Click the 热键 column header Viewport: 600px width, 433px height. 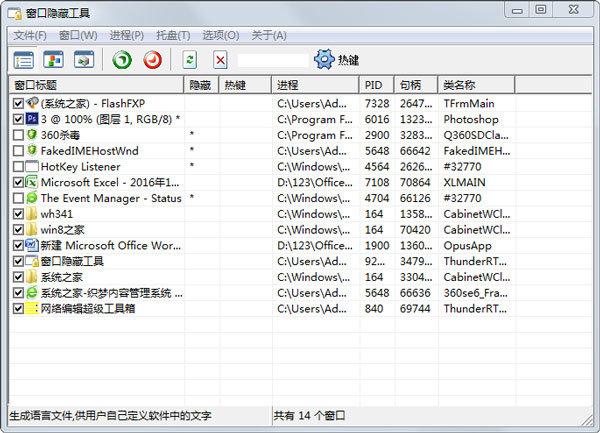pos(245,85)
